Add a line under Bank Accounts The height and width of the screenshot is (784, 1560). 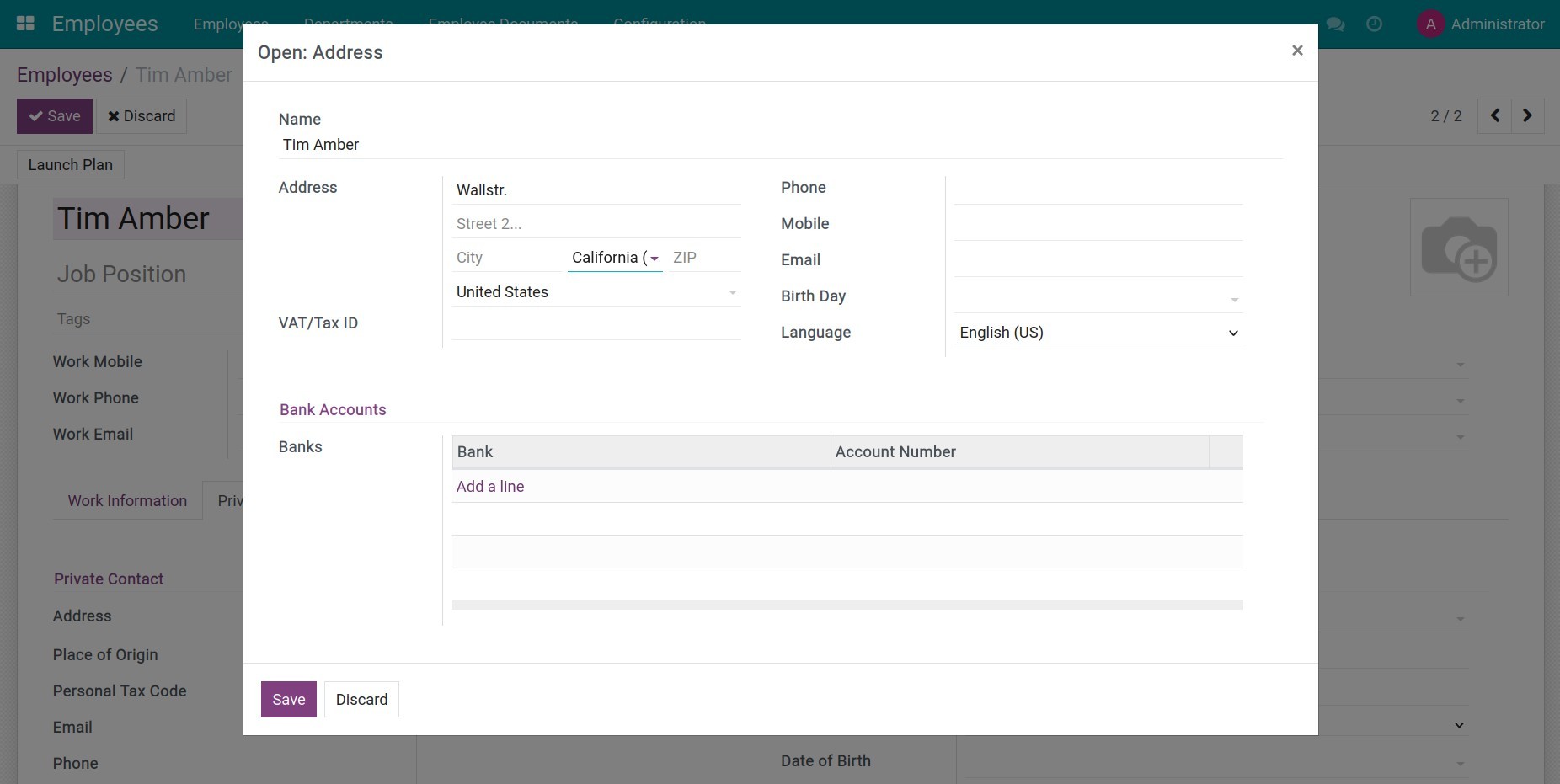(x=489, y=486)
